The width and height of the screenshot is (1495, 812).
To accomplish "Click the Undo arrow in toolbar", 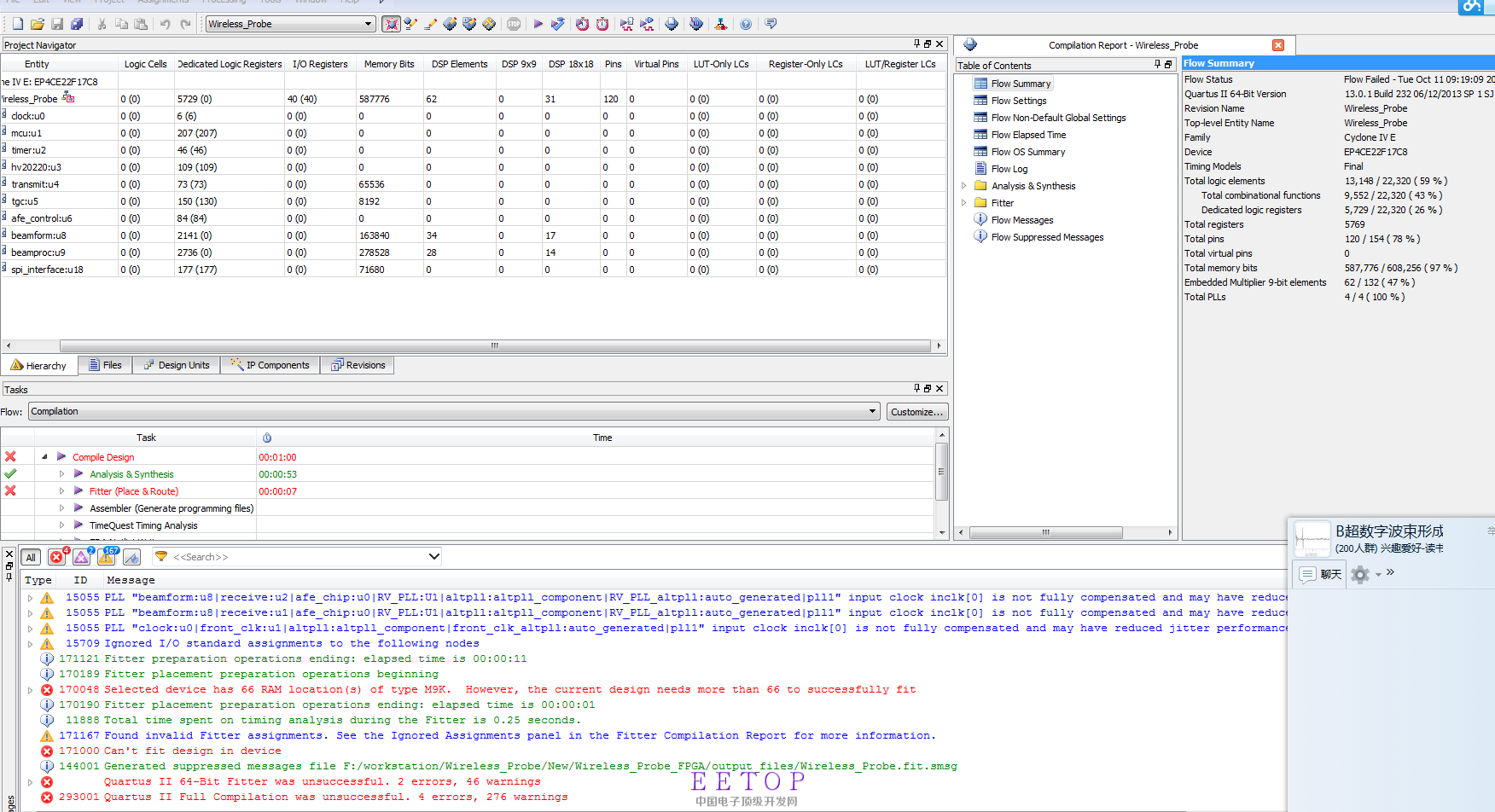I will [x=165, y=24].
